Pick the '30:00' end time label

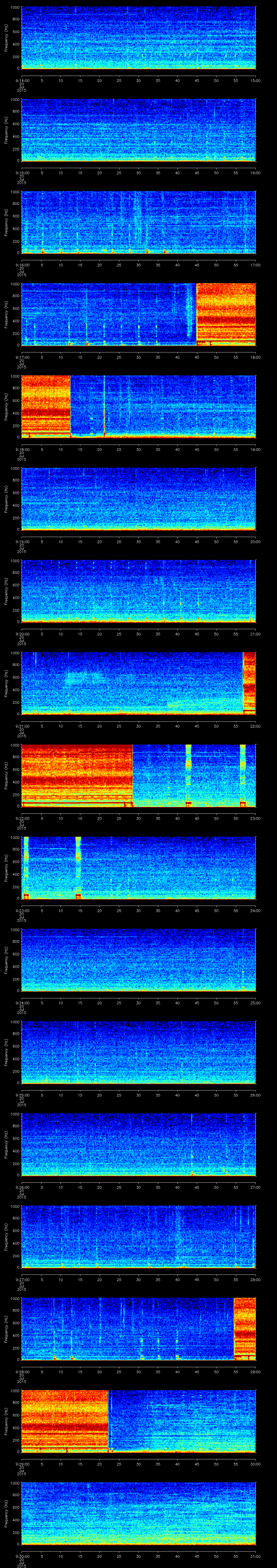255,1464
